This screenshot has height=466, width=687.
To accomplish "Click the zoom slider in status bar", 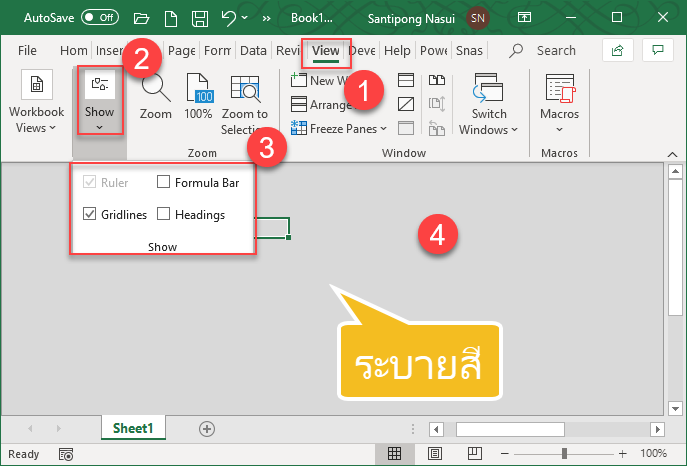I will click(564, 454).
